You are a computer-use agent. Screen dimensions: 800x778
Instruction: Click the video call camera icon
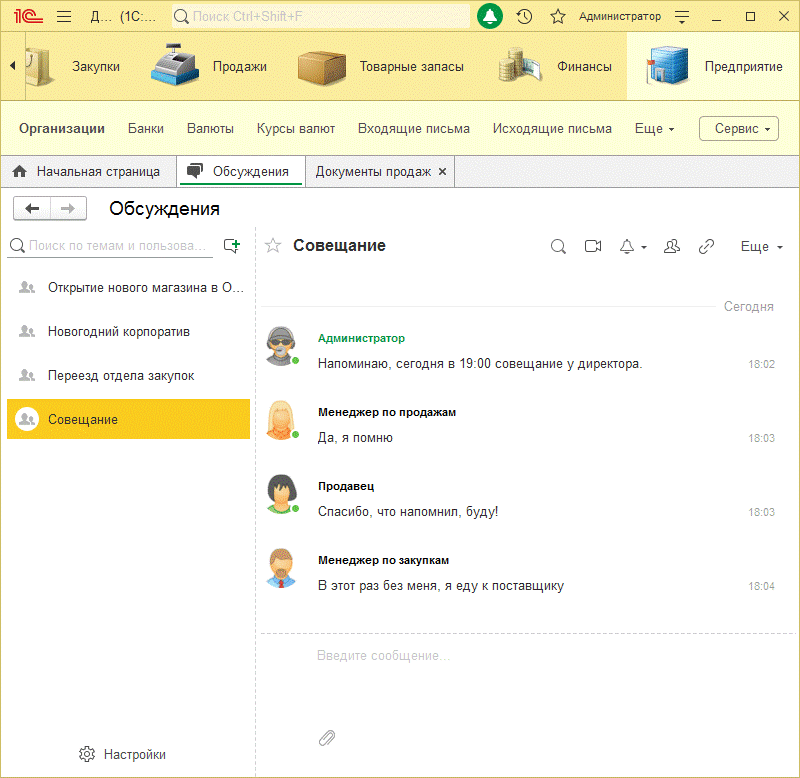(593, 246)
